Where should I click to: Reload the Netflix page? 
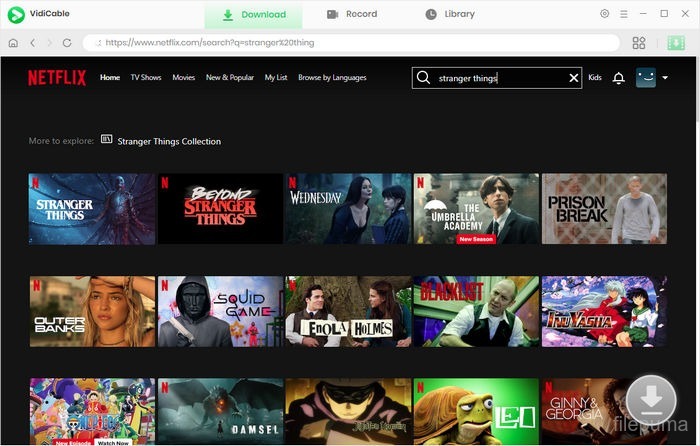point(67,43)
